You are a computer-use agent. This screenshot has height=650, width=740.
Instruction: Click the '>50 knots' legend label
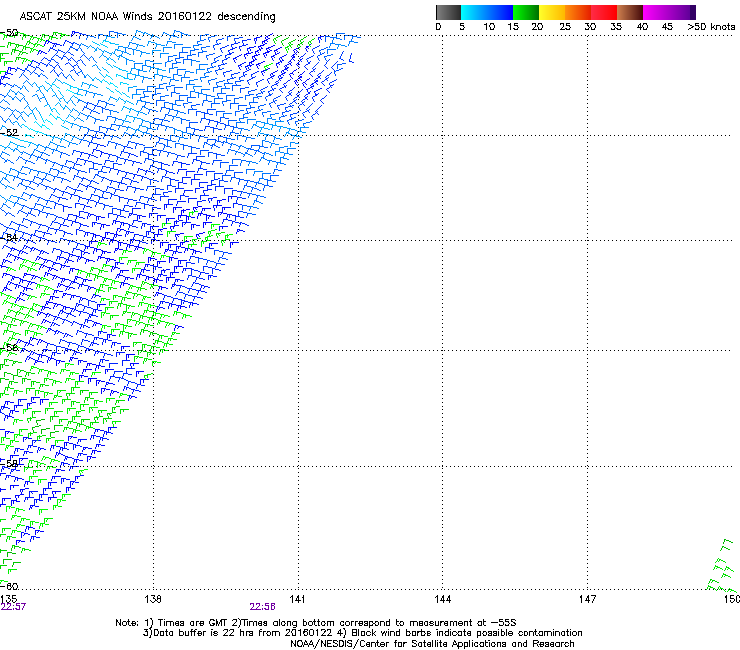pos(711,27)
